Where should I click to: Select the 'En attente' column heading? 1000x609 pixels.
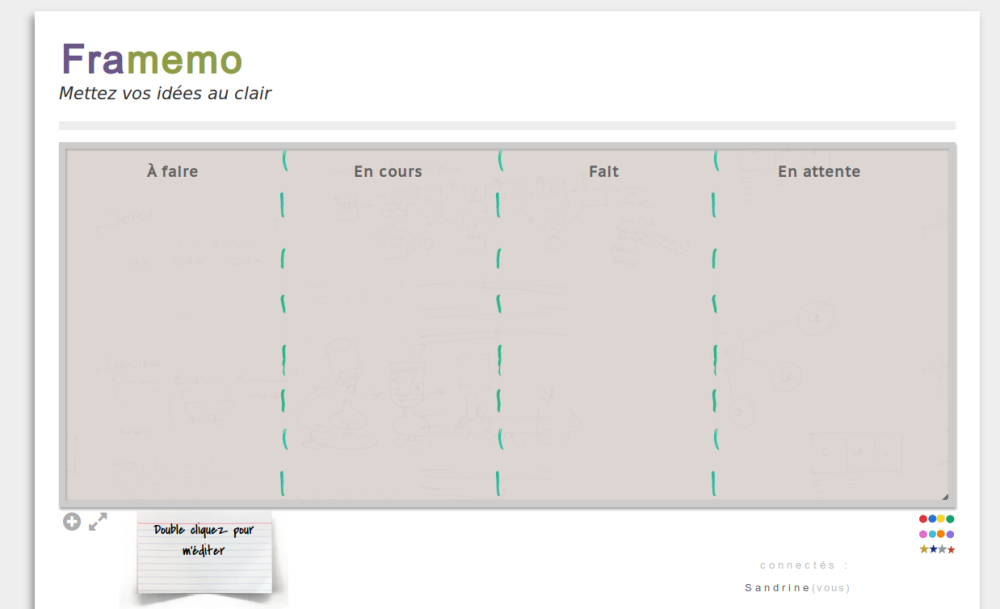[x=819, y=171]
